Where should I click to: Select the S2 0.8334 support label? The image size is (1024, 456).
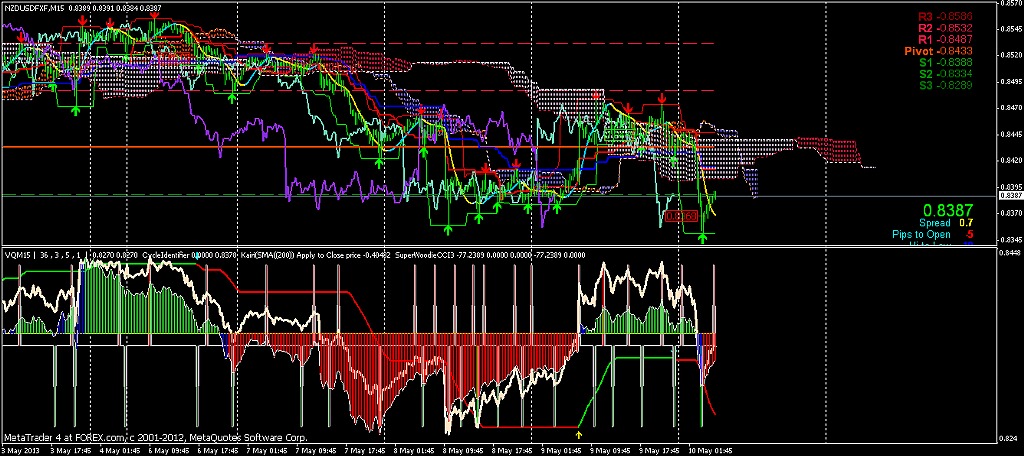click(x=946, y=74)
